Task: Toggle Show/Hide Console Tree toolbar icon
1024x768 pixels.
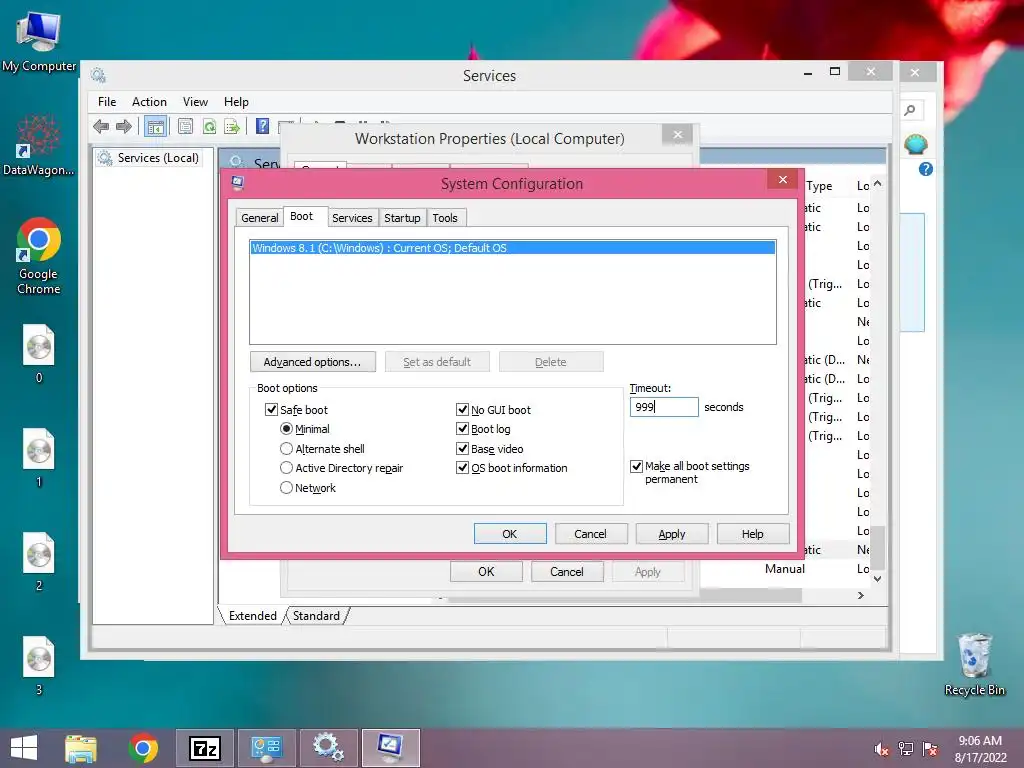Action: click(155, 126)
